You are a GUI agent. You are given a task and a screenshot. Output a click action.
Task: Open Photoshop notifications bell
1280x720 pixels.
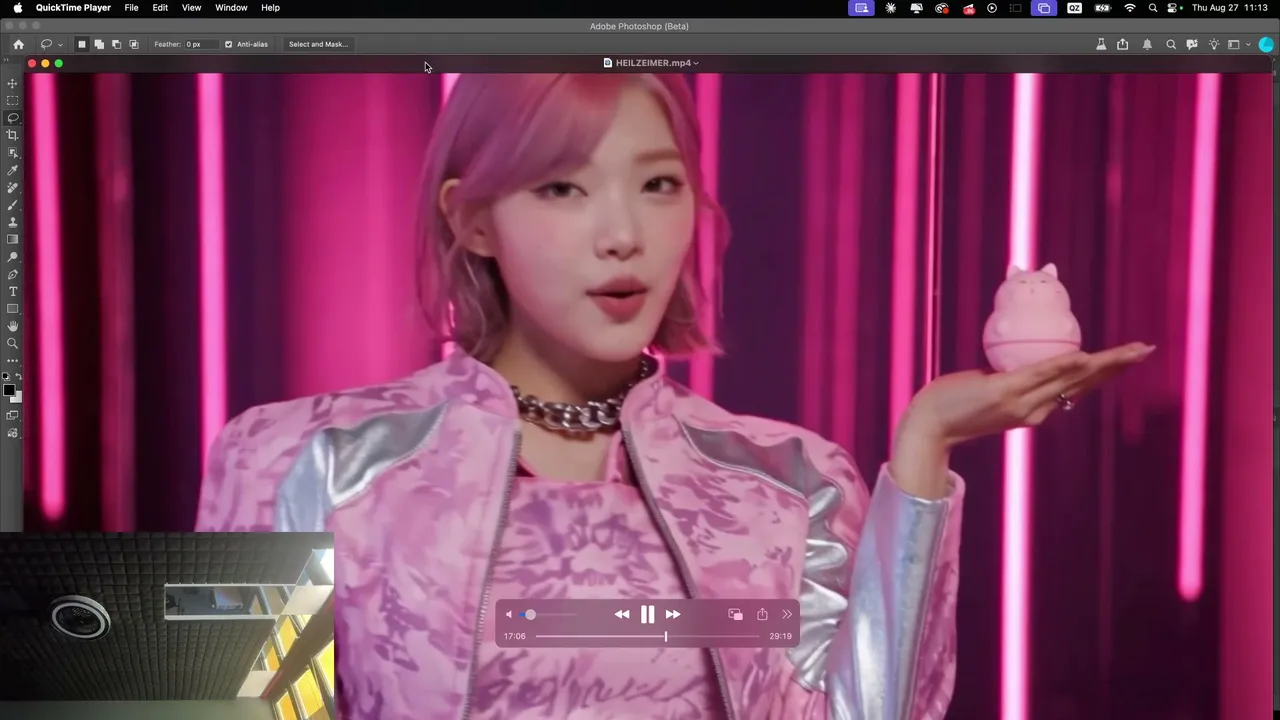point(1147,44)
